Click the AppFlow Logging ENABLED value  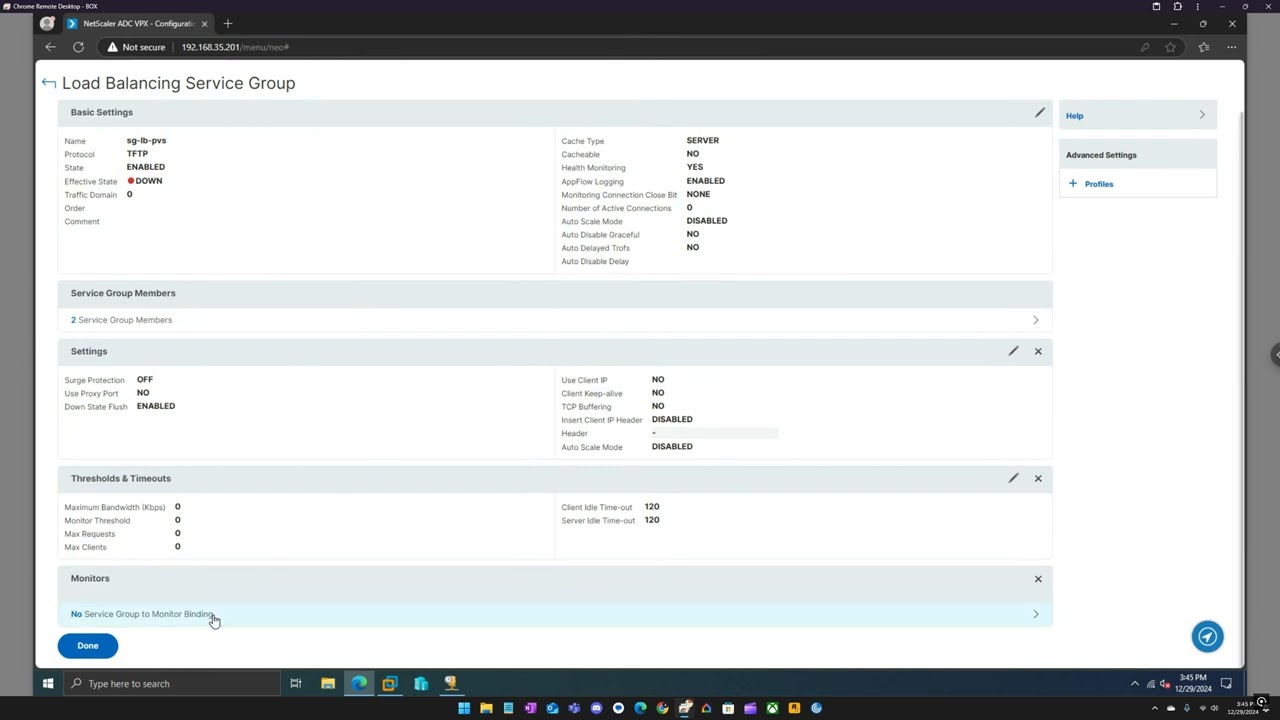(706, 181)
